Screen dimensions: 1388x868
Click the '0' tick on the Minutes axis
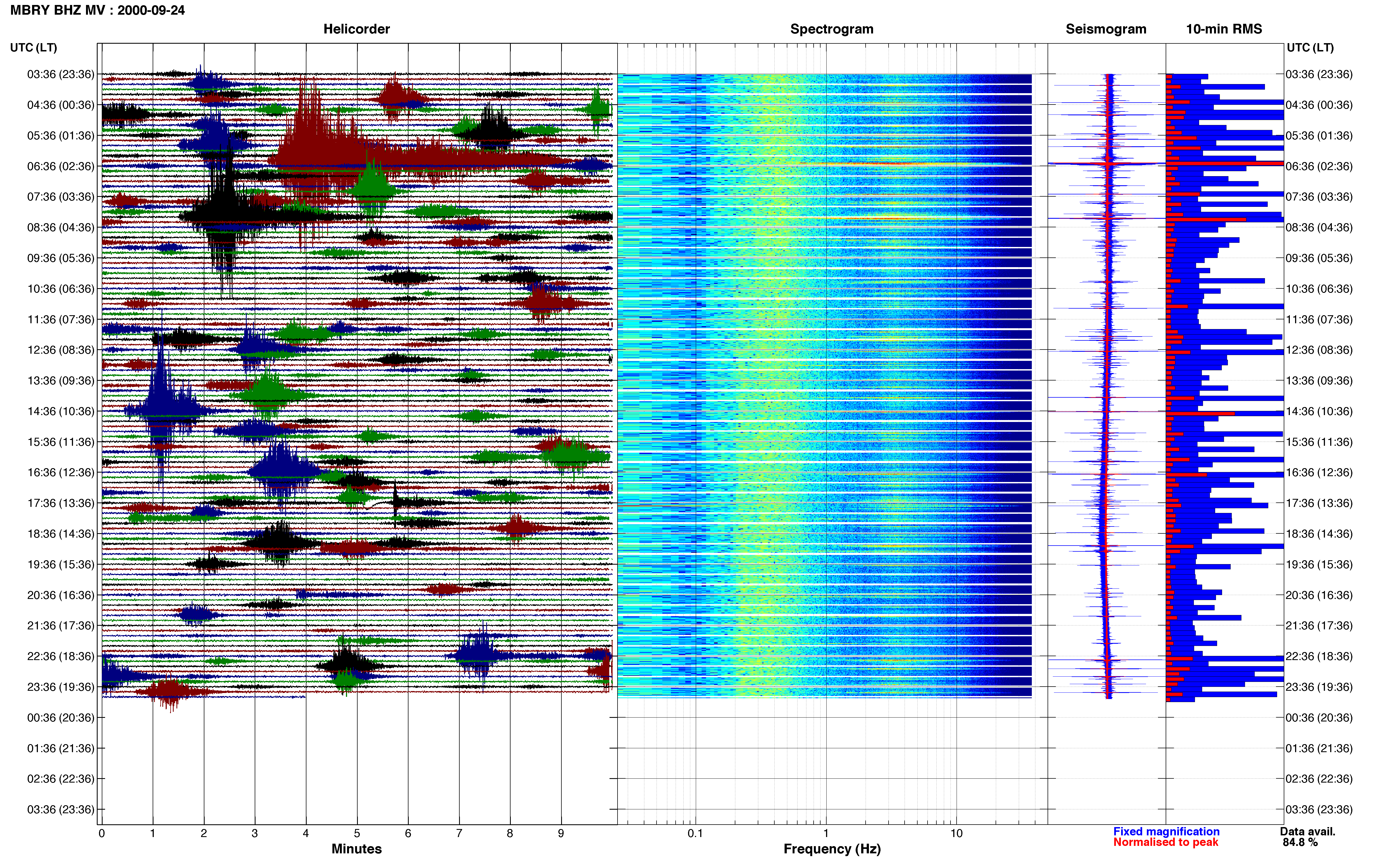[101, 833]
